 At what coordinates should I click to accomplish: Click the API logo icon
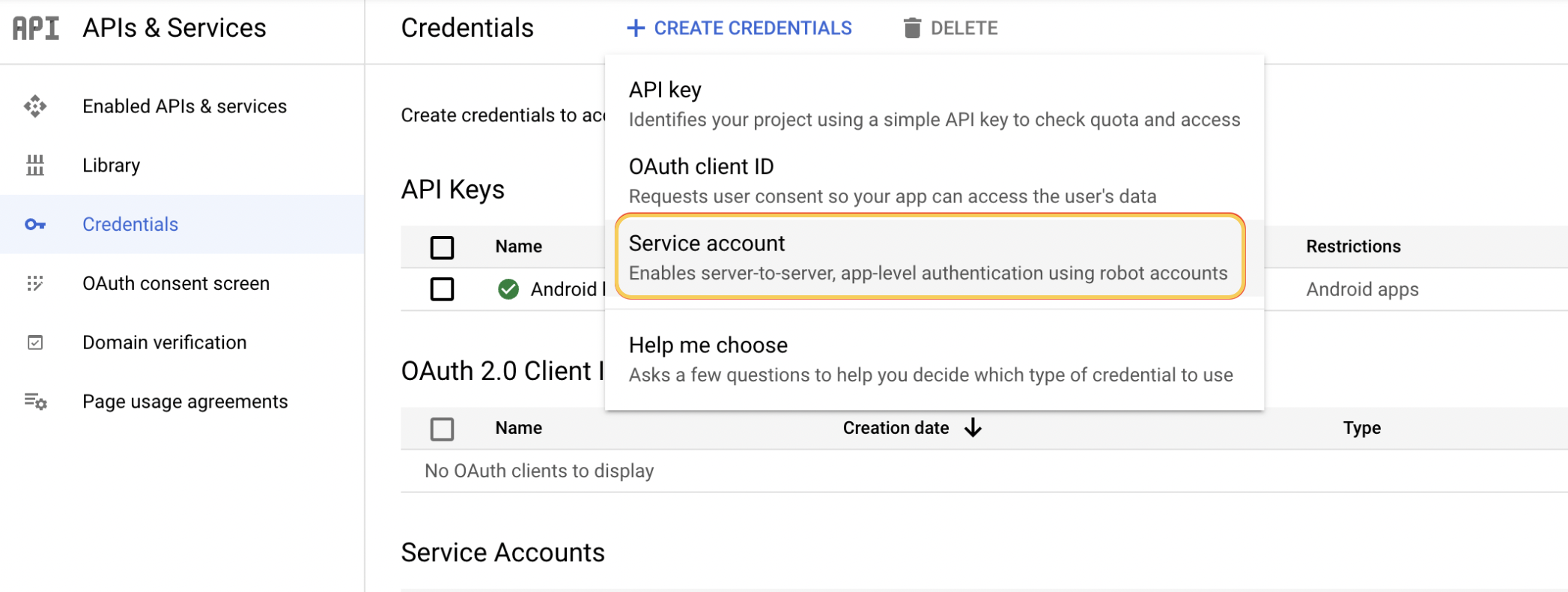36,28
